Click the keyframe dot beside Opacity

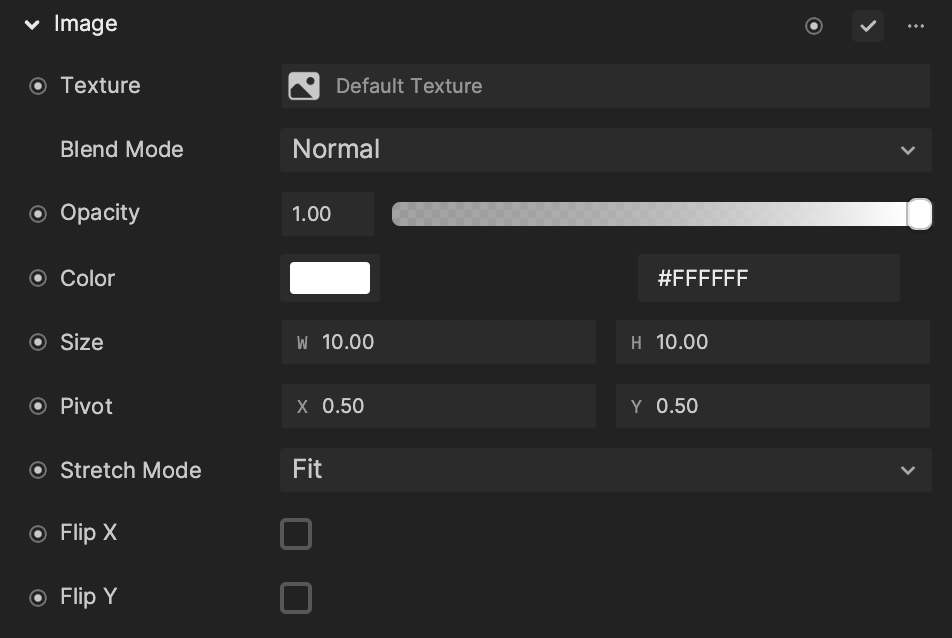point(38,214)
